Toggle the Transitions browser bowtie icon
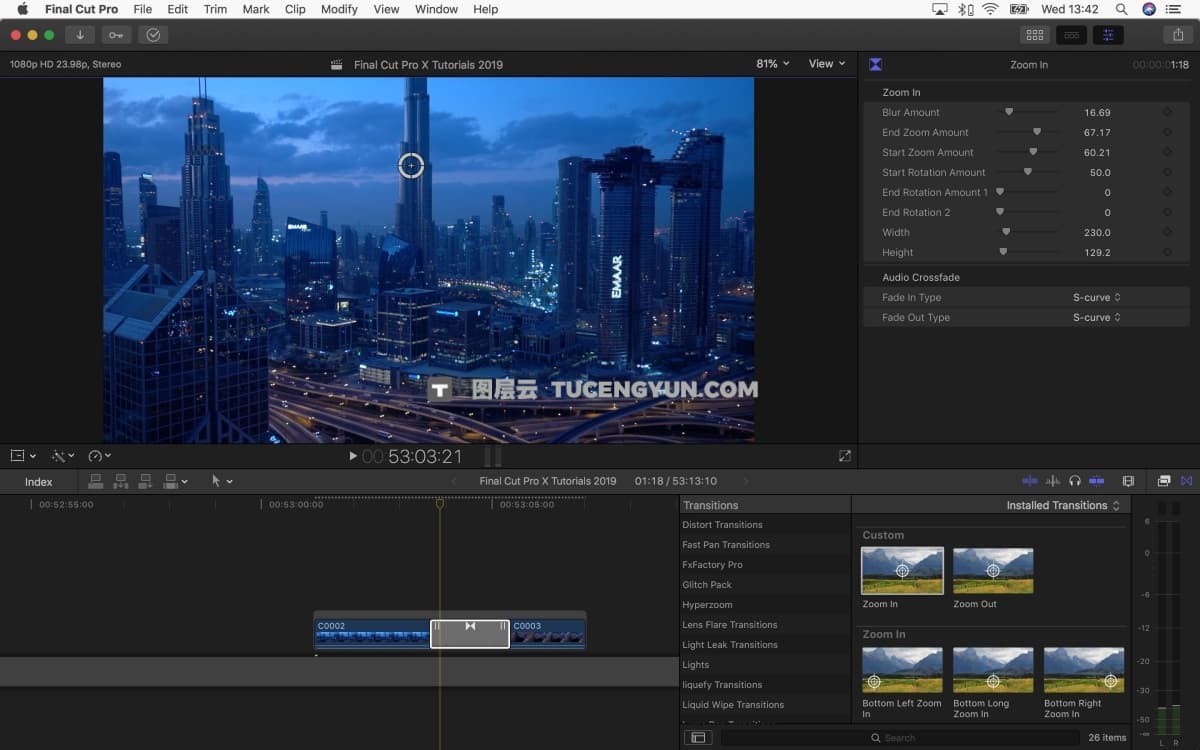The image size is (1200, 750). tap(1187, 481)
